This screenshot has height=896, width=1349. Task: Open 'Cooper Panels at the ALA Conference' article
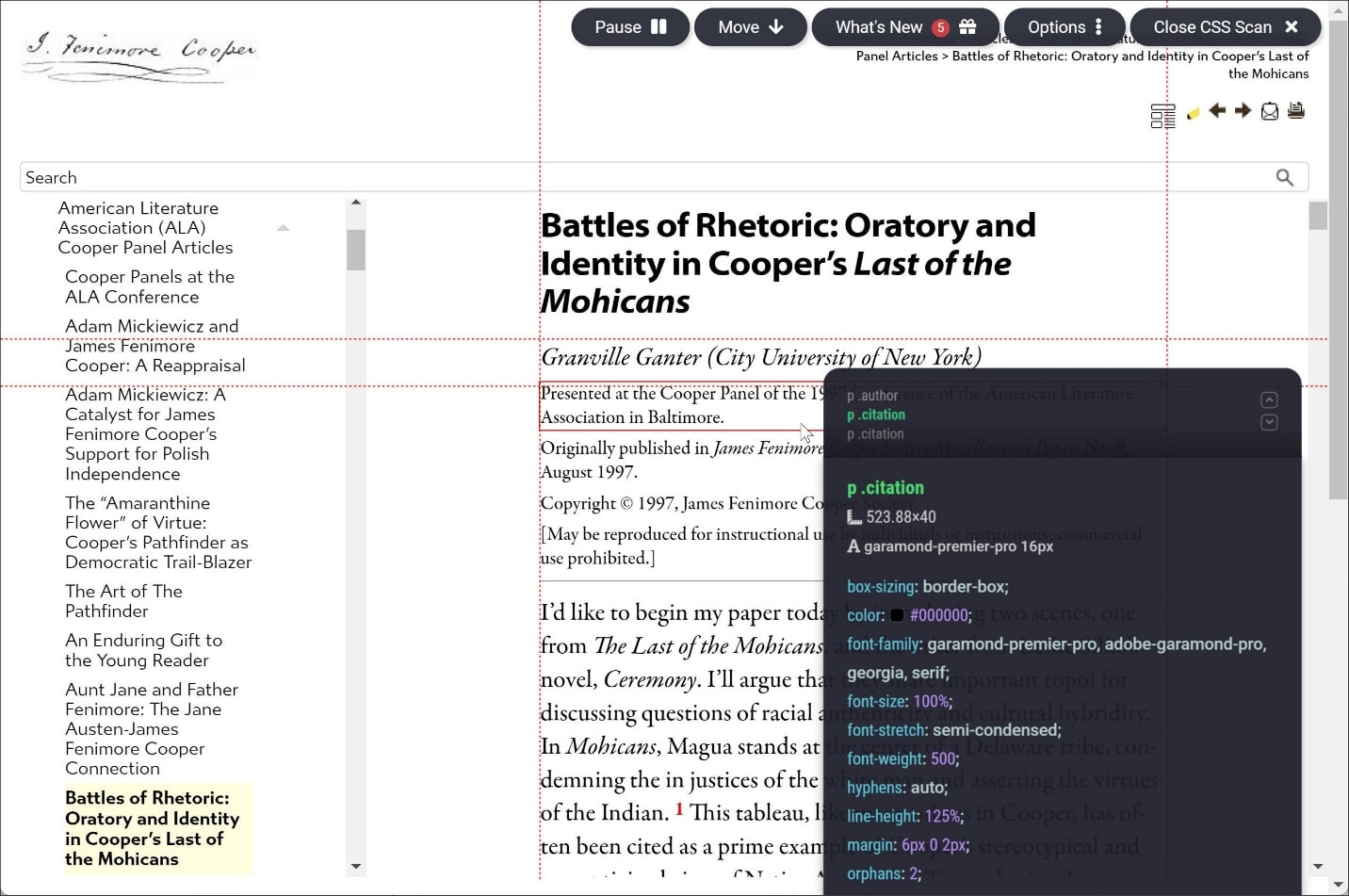149,286
